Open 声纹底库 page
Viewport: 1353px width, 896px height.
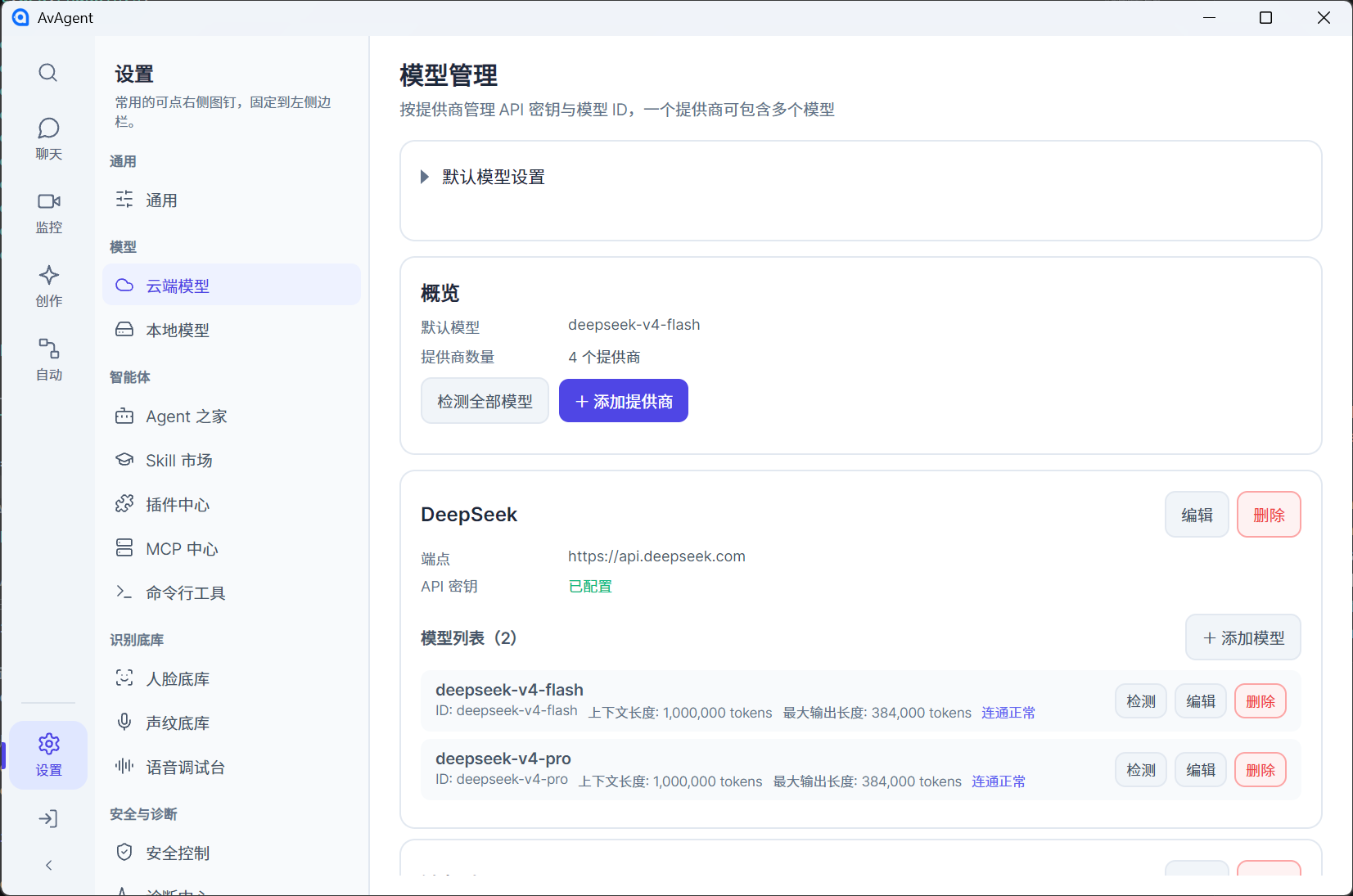232,723
